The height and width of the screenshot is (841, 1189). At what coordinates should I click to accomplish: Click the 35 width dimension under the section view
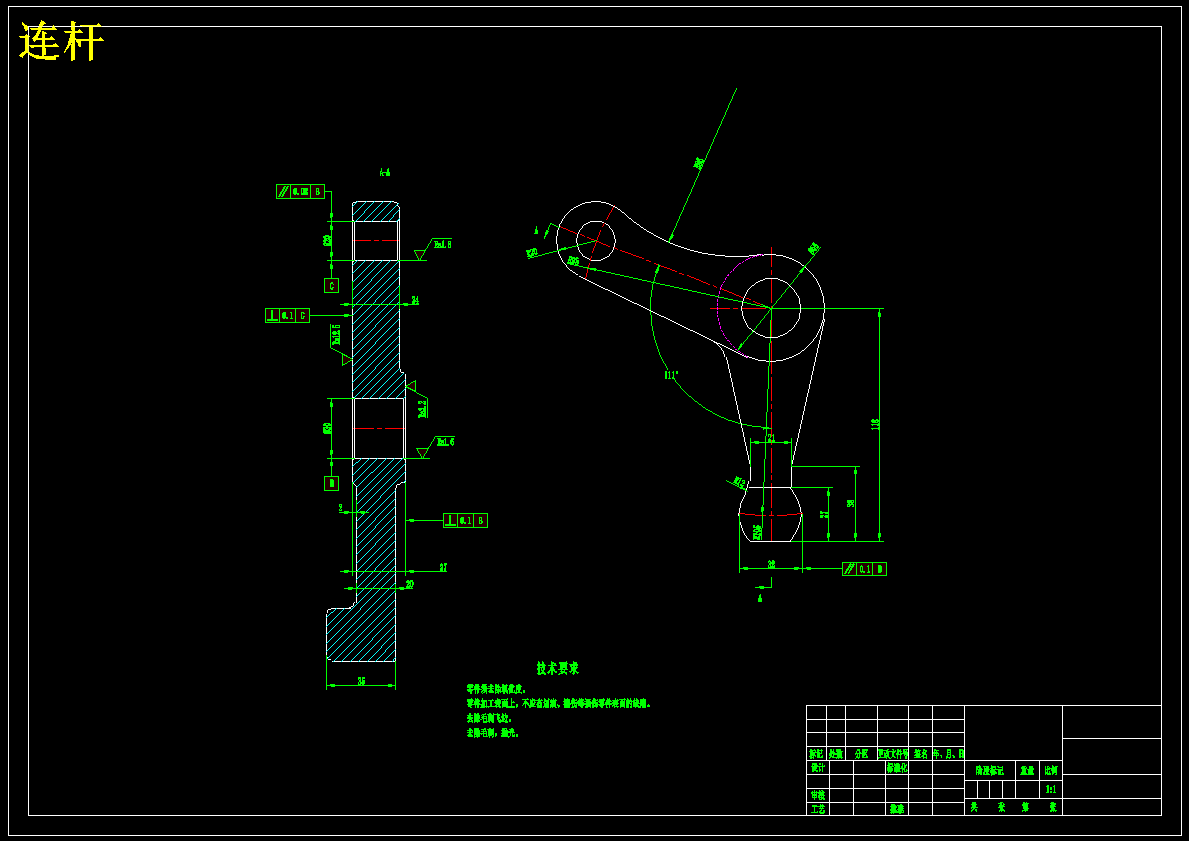click(362, 681)
